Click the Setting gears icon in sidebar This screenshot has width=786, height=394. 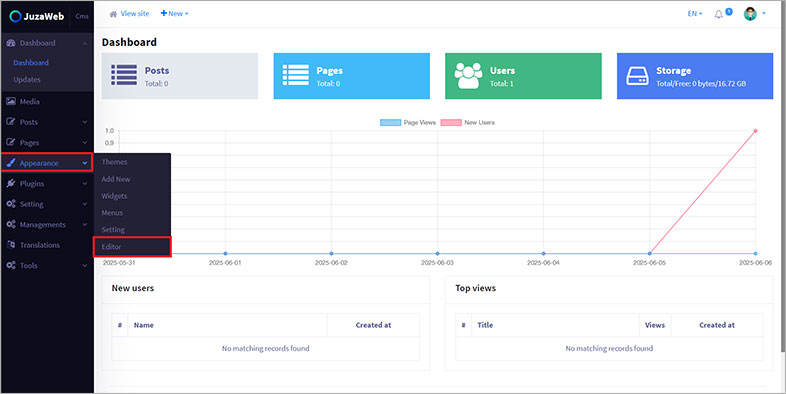[11, 204]
